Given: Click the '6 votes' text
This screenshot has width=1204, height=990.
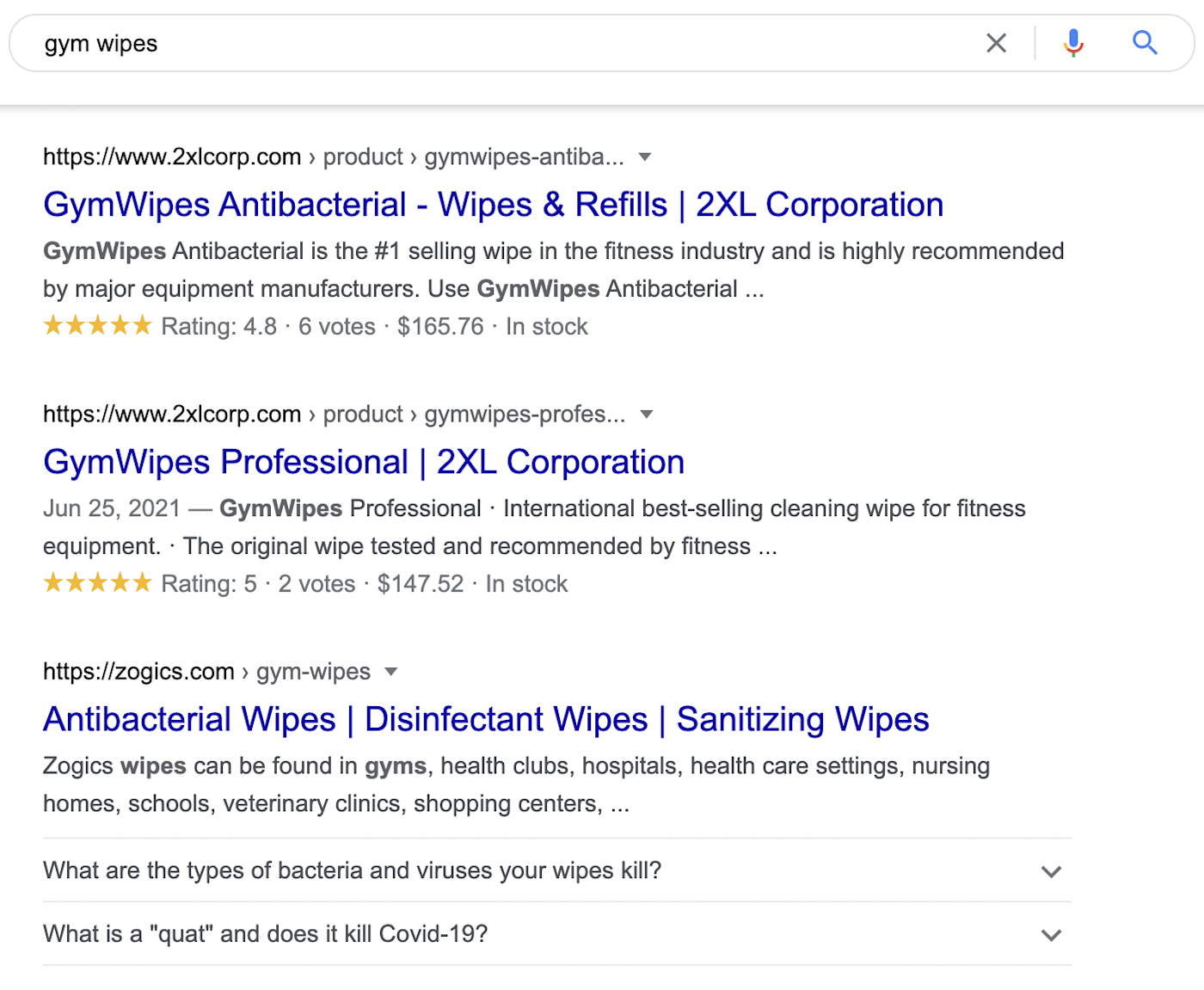Looking at the screenshot, I should [337, 327].
